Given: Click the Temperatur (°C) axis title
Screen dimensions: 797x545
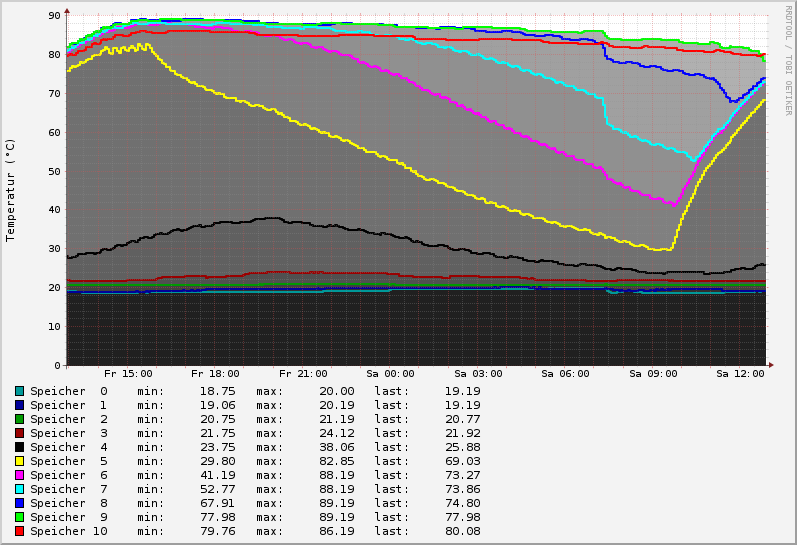Looking at the screenshot, I should point(11,190).
